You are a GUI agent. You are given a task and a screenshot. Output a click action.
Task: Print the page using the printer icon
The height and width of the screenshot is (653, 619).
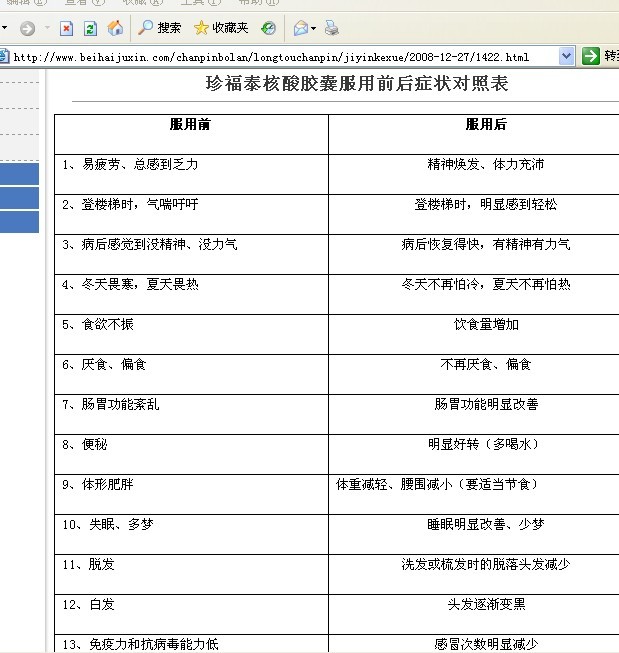point(331,28)
